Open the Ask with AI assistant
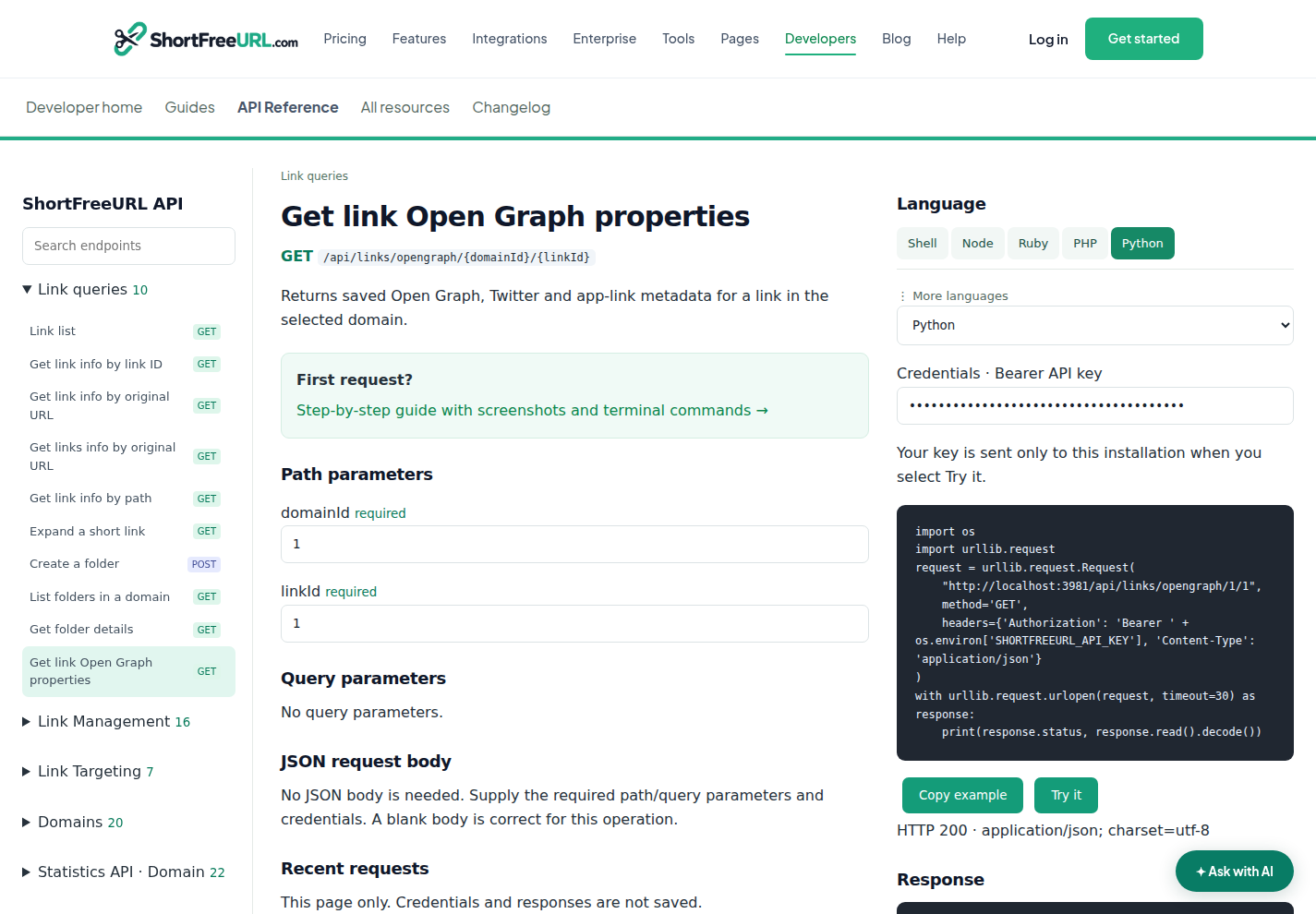The height and width of the screenshot is (914, 1316). (1234, 871)
